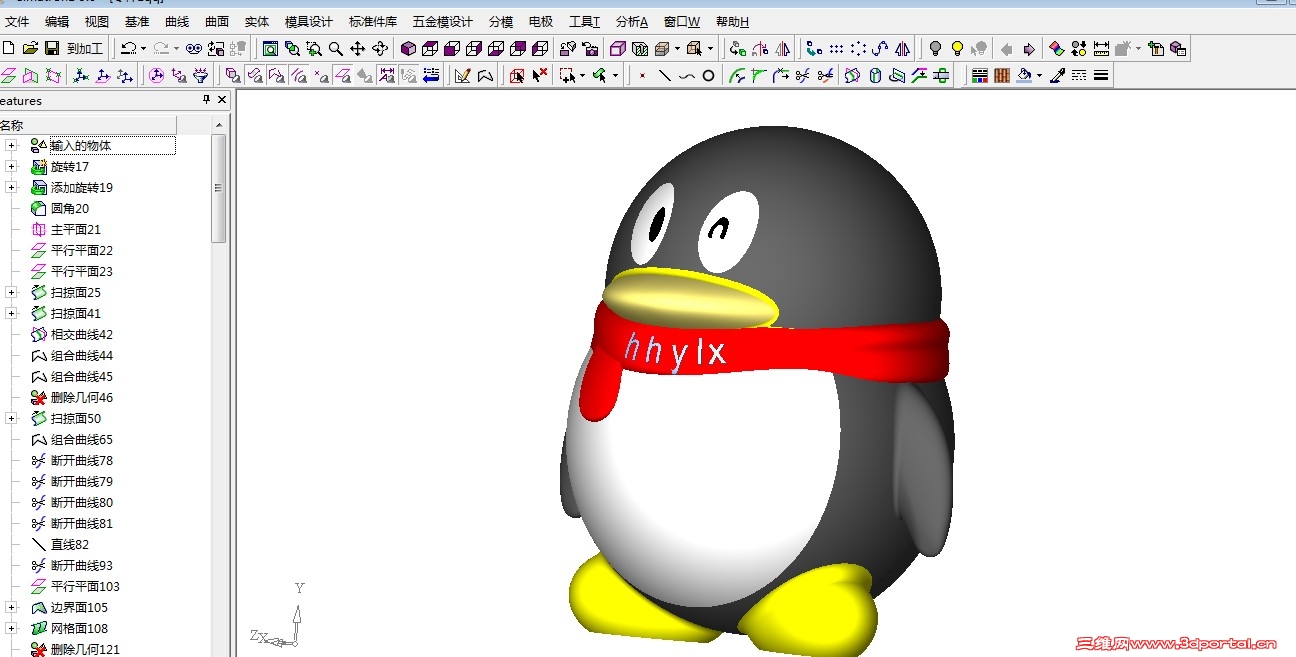Viewport: 1296px width, 657px height.
Task: Select 网格面108 feature
Action: click(79, 628)
